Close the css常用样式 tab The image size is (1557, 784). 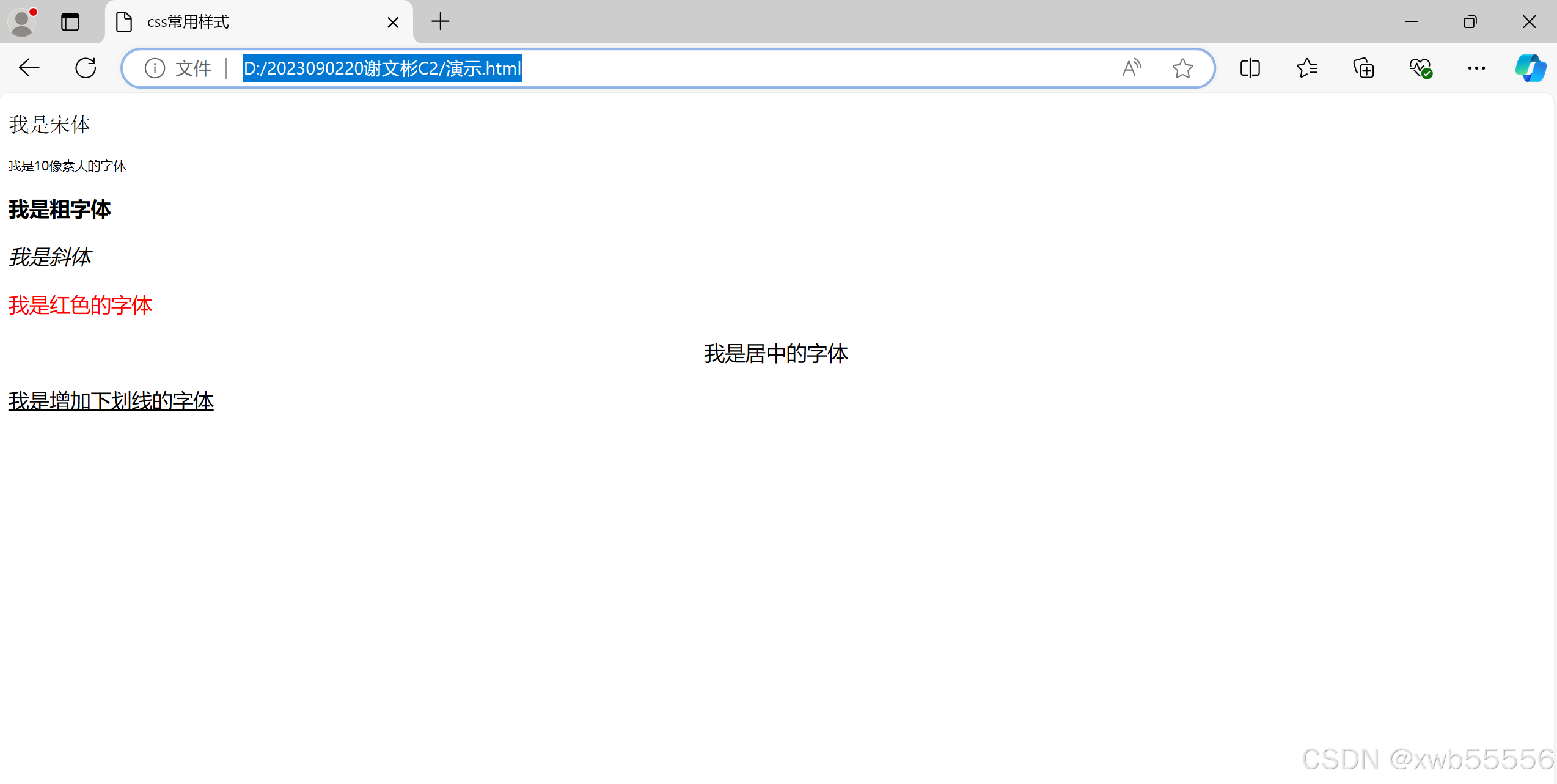[393, 23]
